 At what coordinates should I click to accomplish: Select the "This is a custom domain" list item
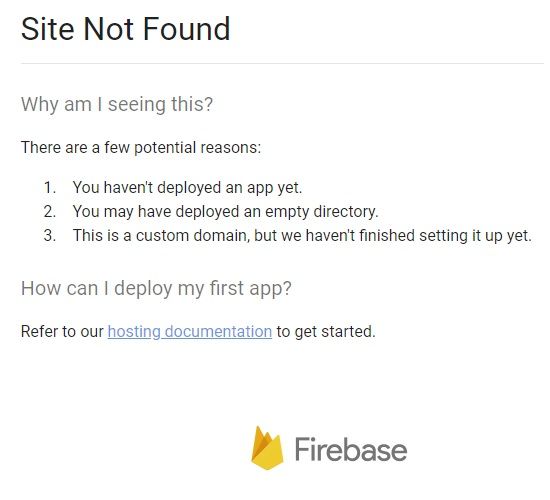302,235
